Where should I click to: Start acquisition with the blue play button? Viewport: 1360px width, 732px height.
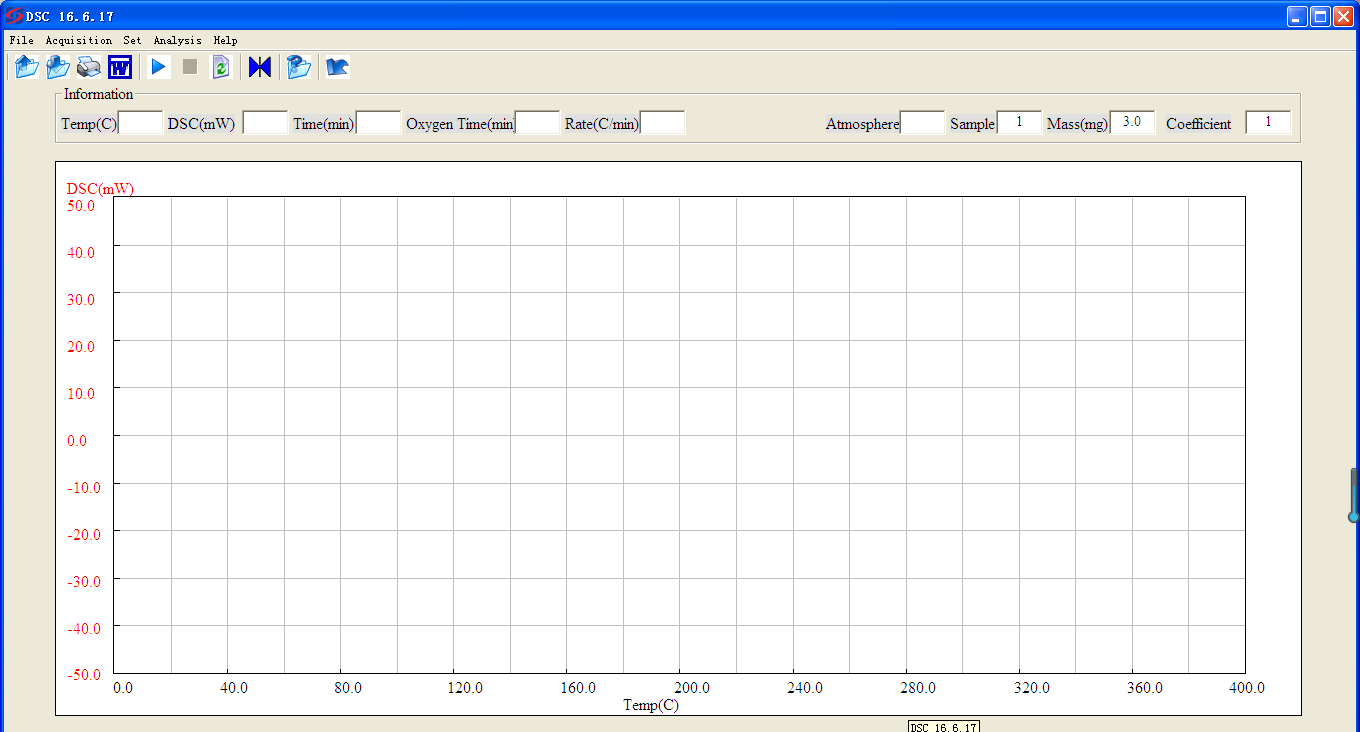(x=158, y=67)
